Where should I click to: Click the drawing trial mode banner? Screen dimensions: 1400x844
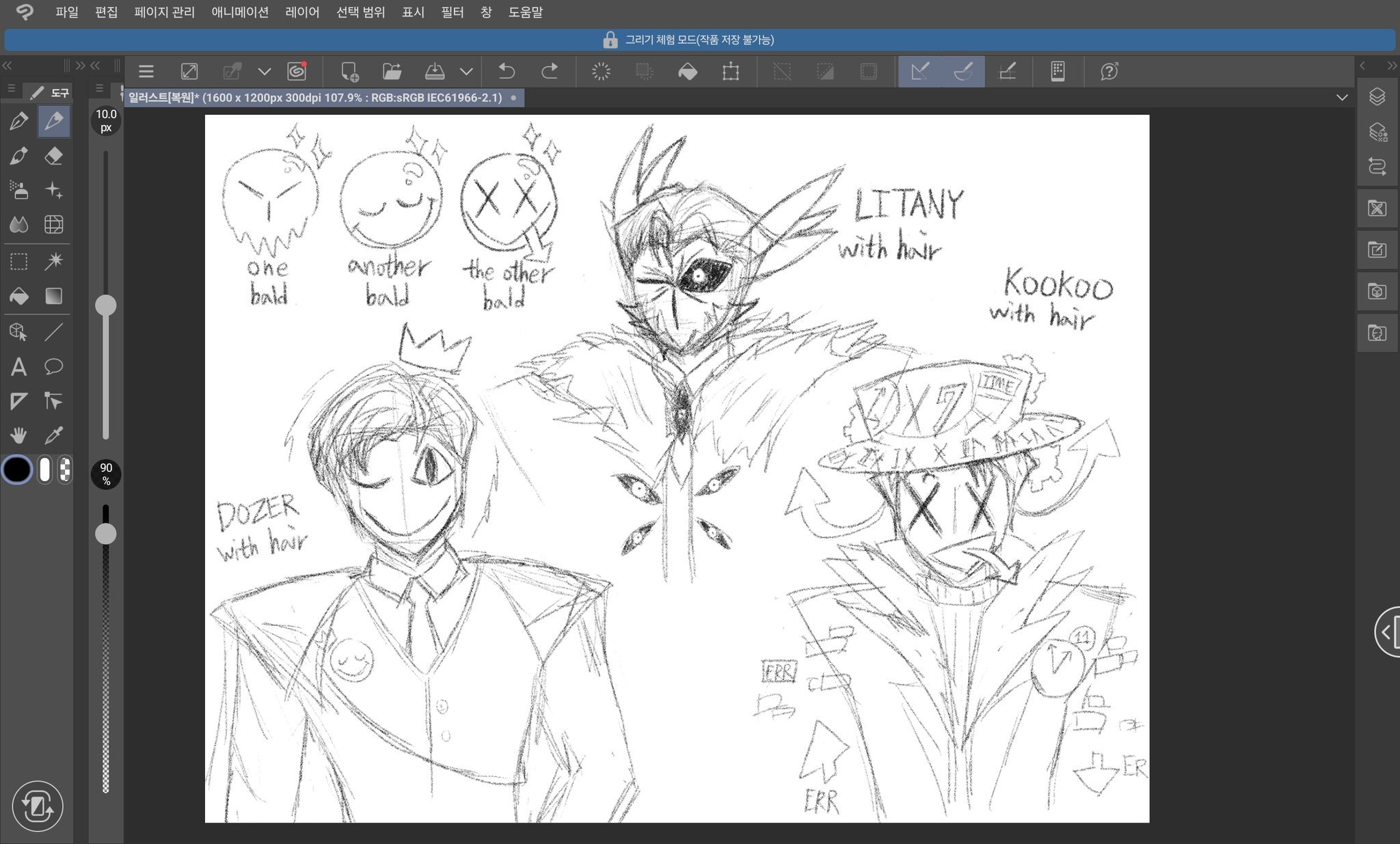[699, 40]
